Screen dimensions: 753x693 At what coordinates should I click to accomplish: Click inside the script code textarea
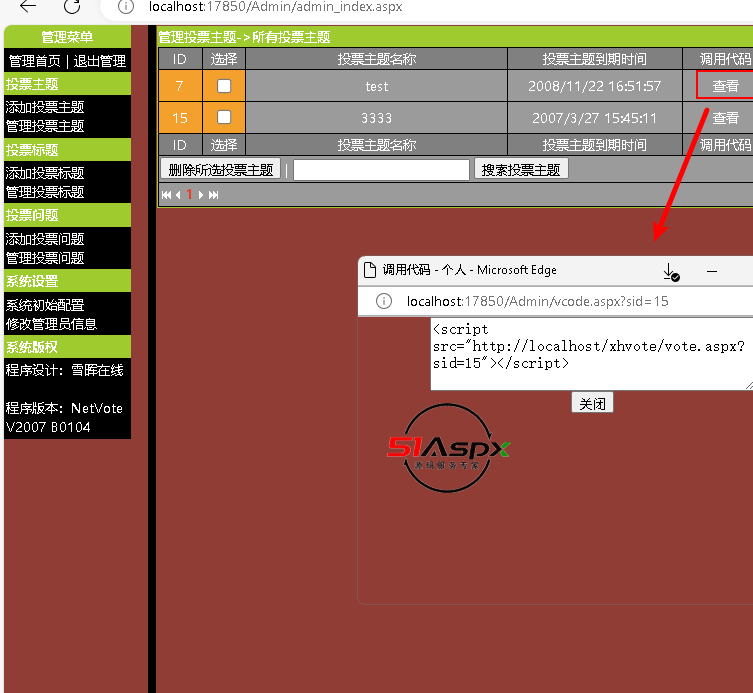[592, 353]
